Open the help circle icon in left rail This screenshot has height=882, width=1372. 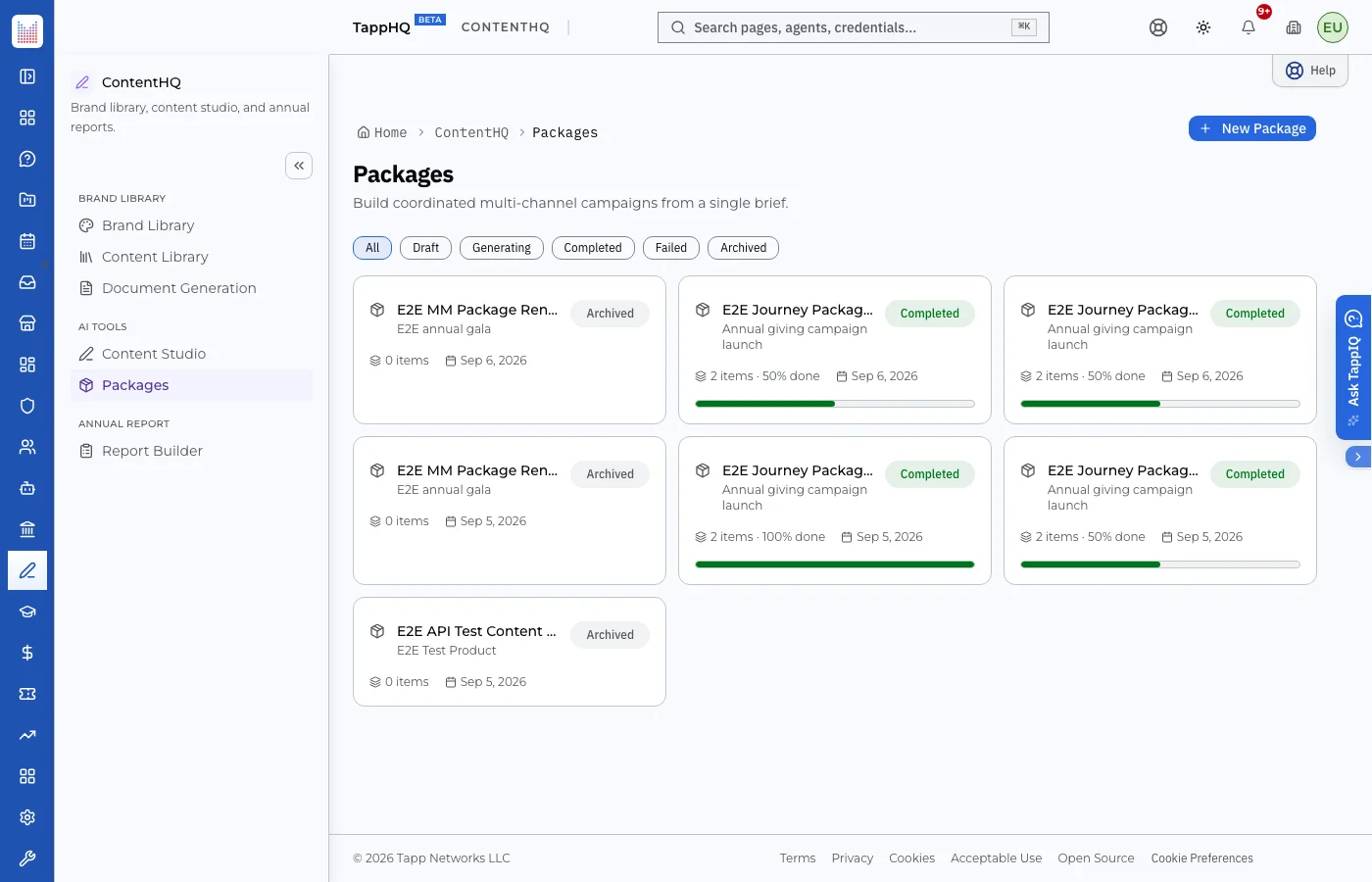coord(27,159)
